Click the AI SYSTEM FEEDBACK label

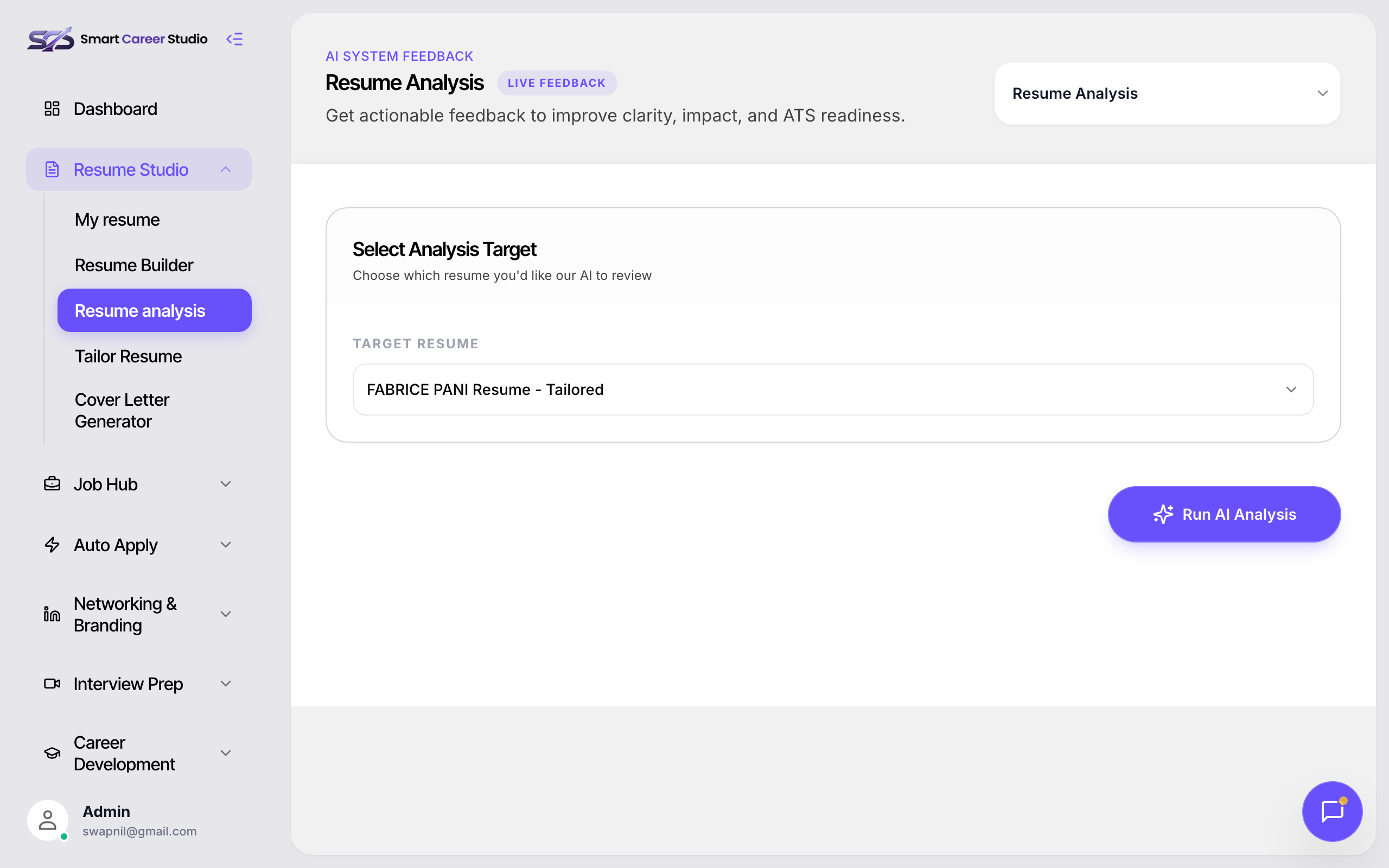[399, 56]
